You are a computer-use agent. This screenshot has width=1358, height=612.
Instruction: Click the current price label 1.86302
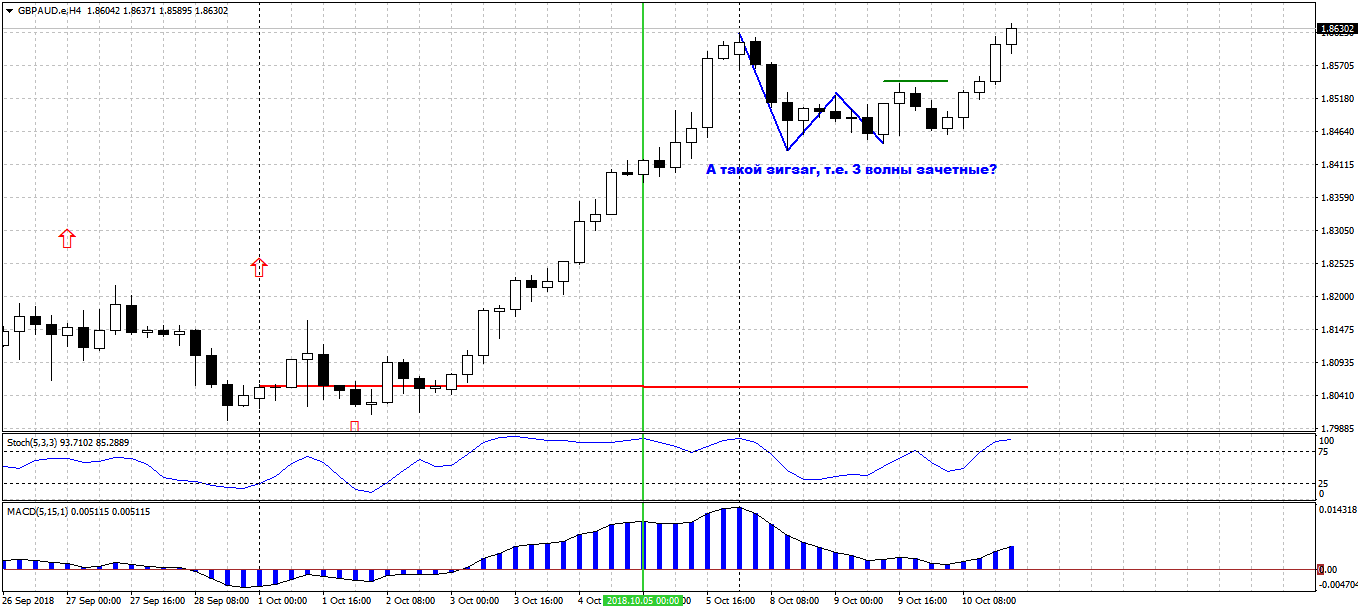point(1336,29)
